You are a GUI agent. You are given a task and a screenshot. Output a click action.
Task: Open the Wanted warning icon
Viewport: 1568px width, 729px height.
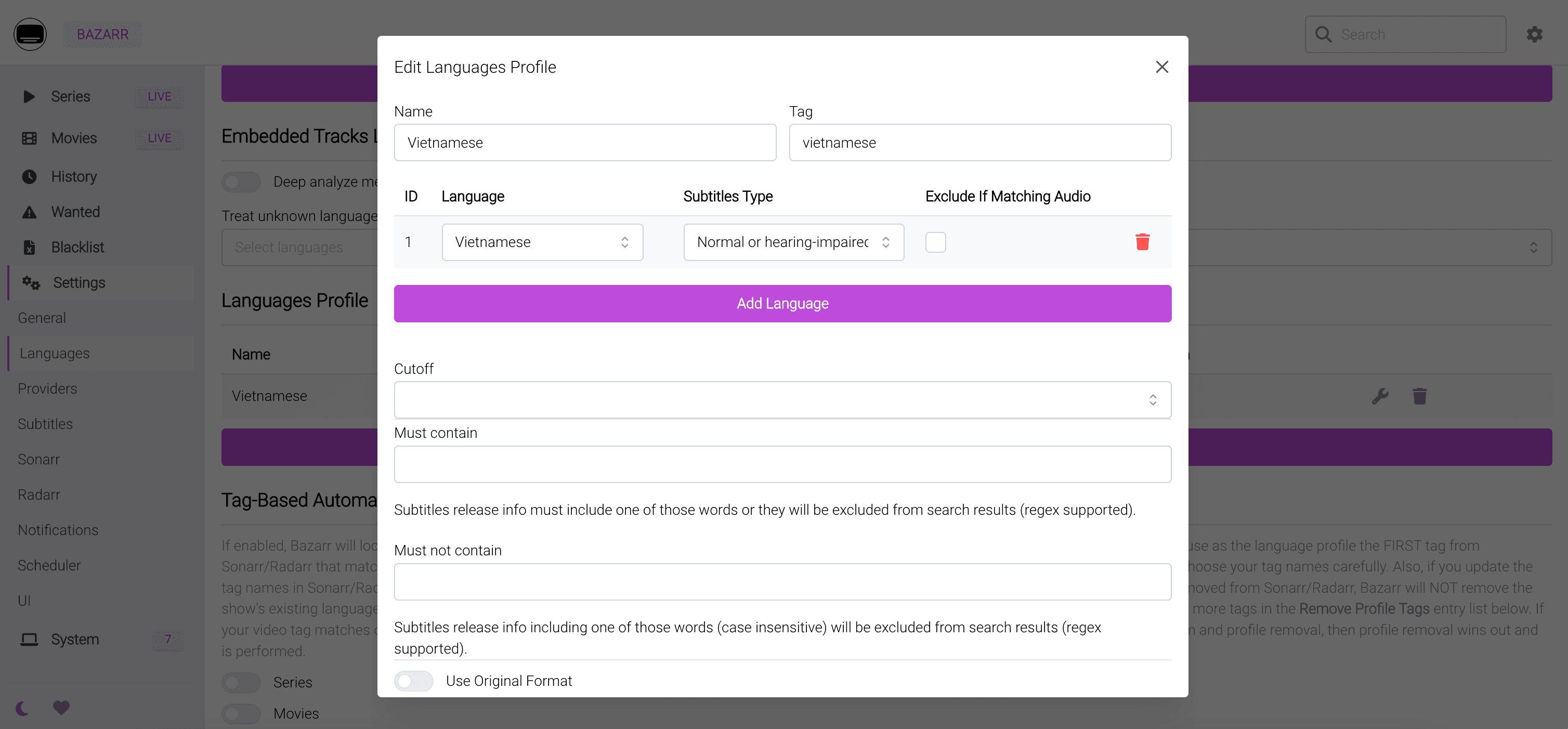pos(29,211)
